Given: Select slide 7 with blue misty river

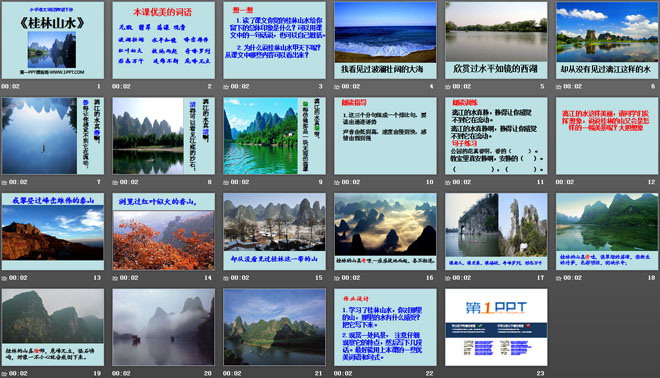Looking at the screenshot, I should click(53, 136).
